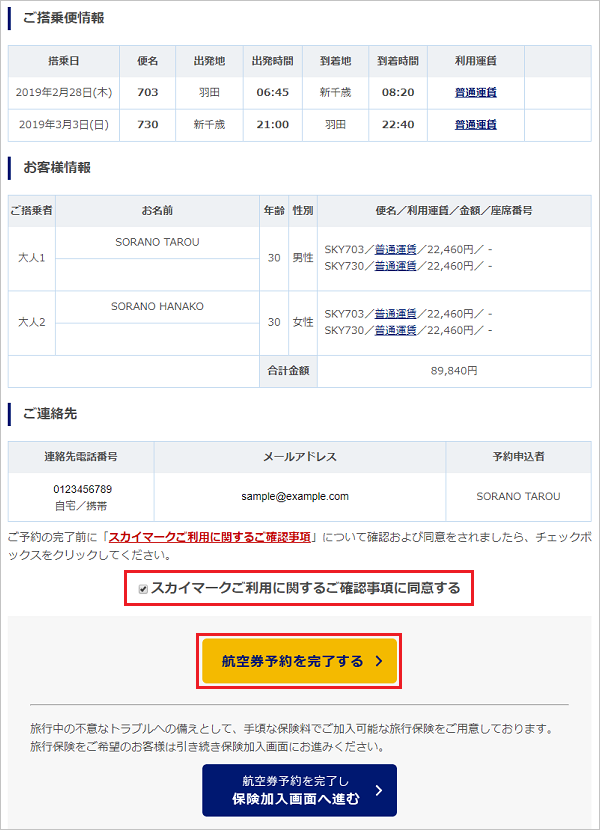Click 大人2's SKY730 普通運賃 fare link
The width and height of the screenshot is (600, 830).
tap(395, 329)
